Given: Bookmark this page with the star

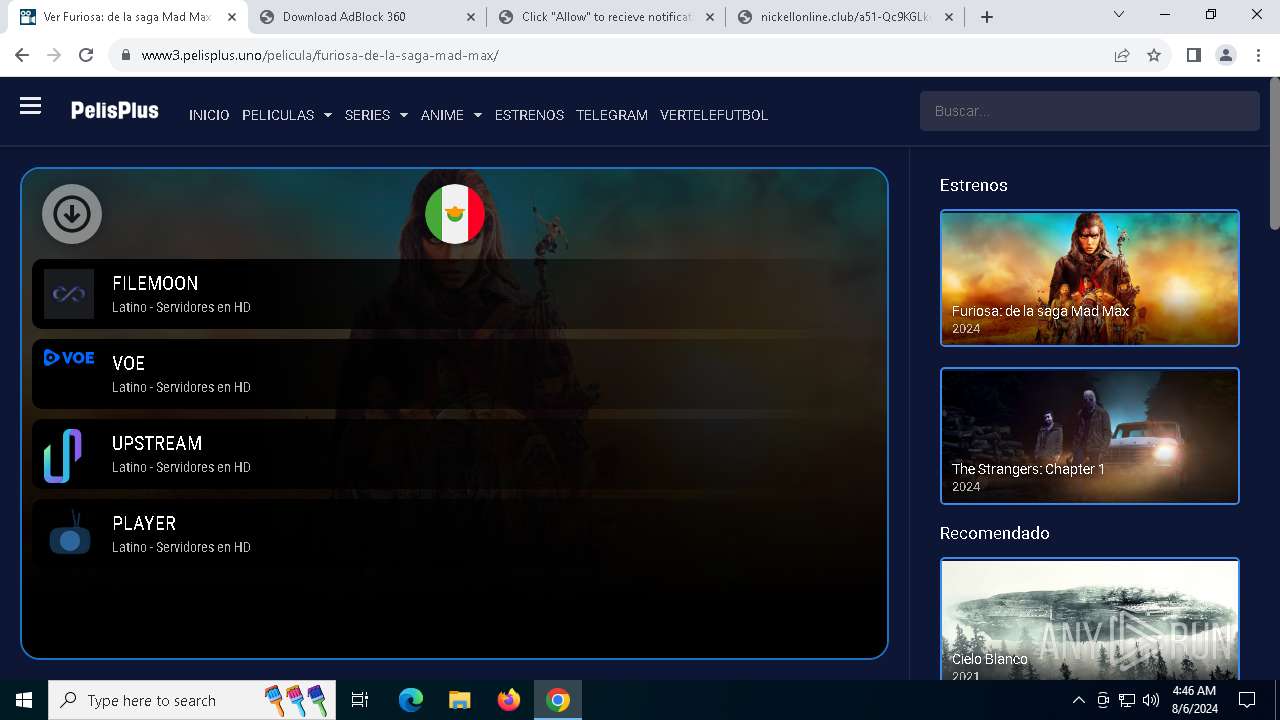Looking at the screenshot, I should (1154, 55).
